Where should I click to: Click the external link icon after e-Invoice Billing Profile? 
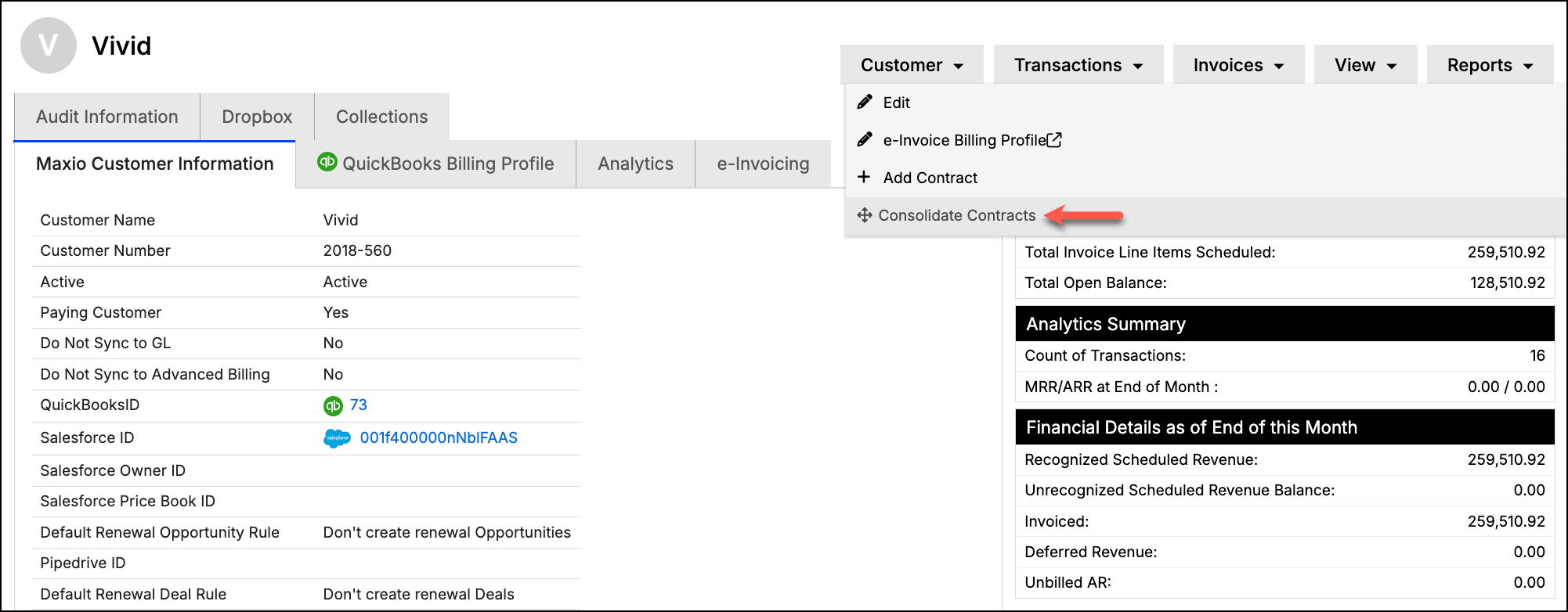point(1055,140)
